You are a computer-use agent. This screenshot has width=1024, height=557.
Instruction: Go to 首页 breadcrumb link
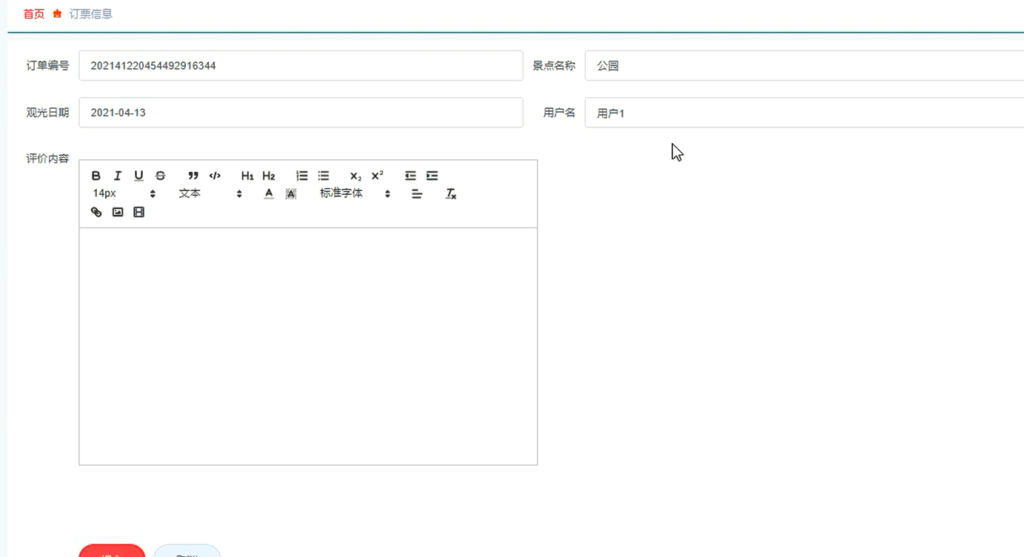(x=34, y=14)
